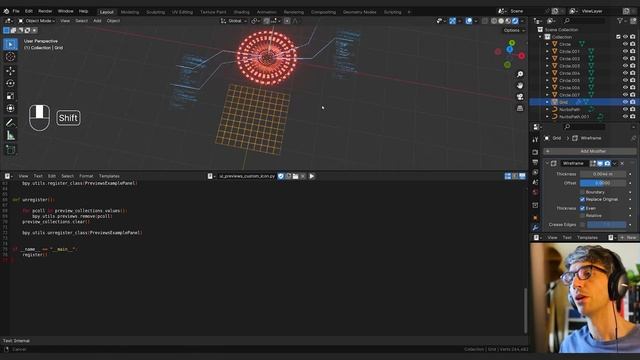This screenshot has width=640, height=360.
Task: Disable rendering of NurbsPath camera icon
Action: point(633,109)
